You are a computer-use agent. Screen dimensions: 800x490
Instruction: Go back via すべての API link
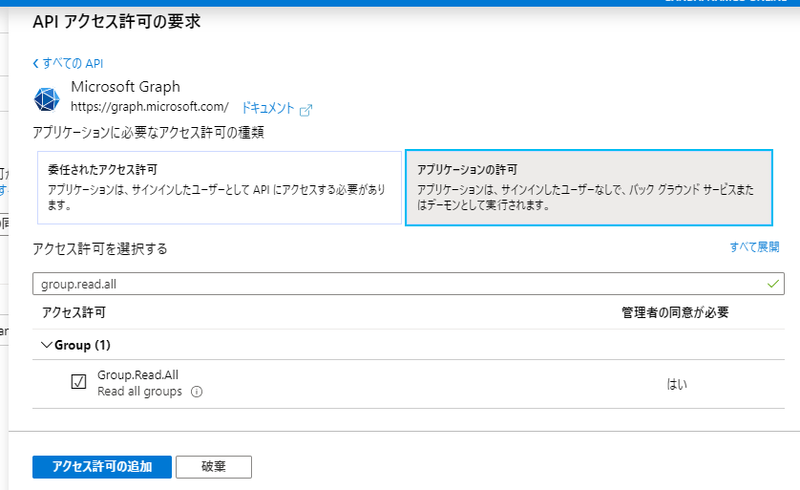coord(68,63)
